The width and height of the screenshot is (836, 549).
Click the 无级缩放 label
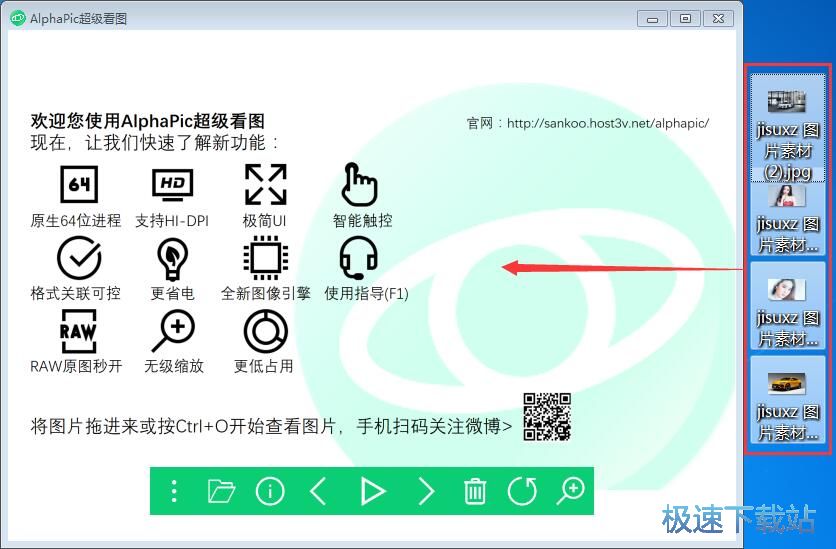coord(174,366)
